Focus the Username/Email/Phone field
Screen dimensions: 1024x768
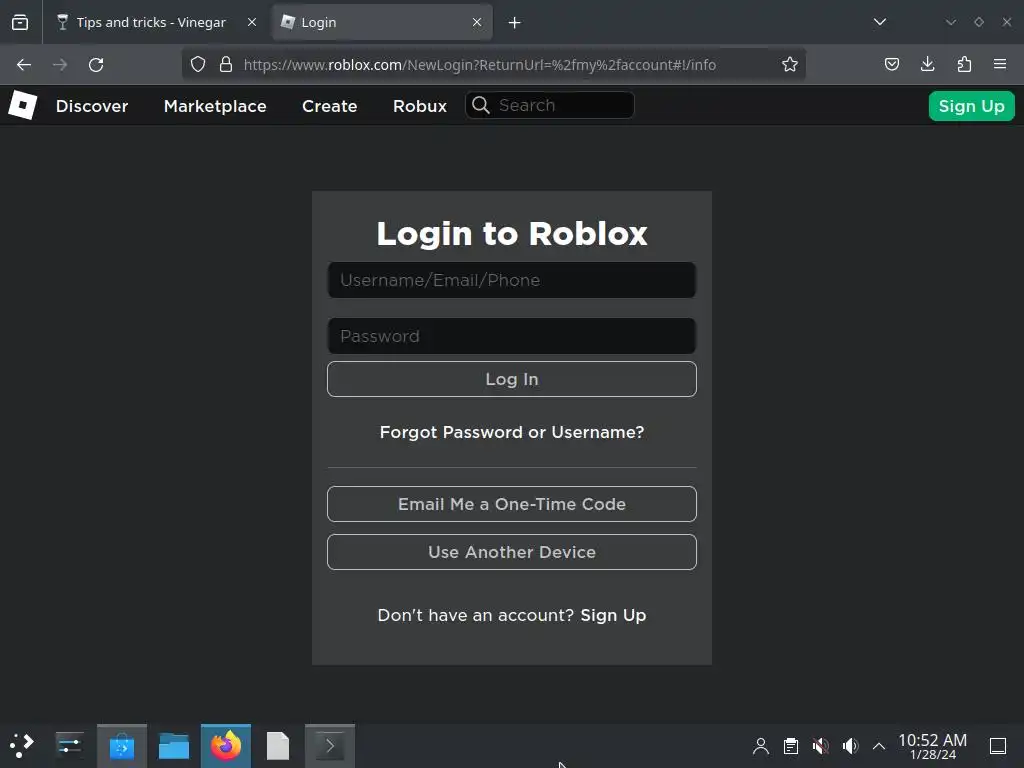pos(512,280)
